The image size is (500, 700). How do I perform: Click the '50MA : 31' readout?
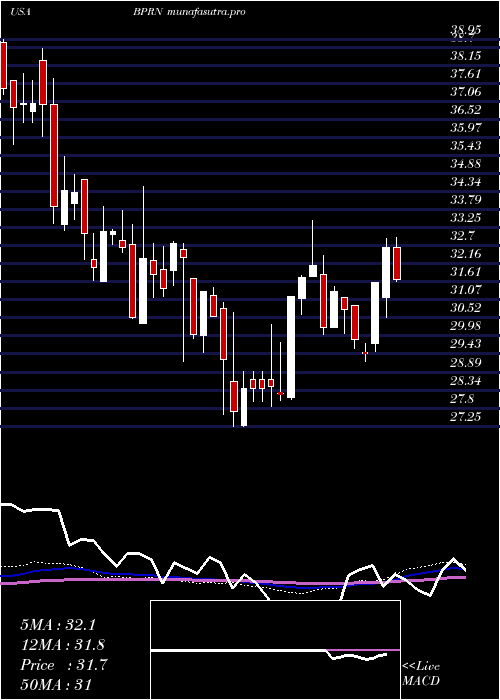click(x=56, y=685)
